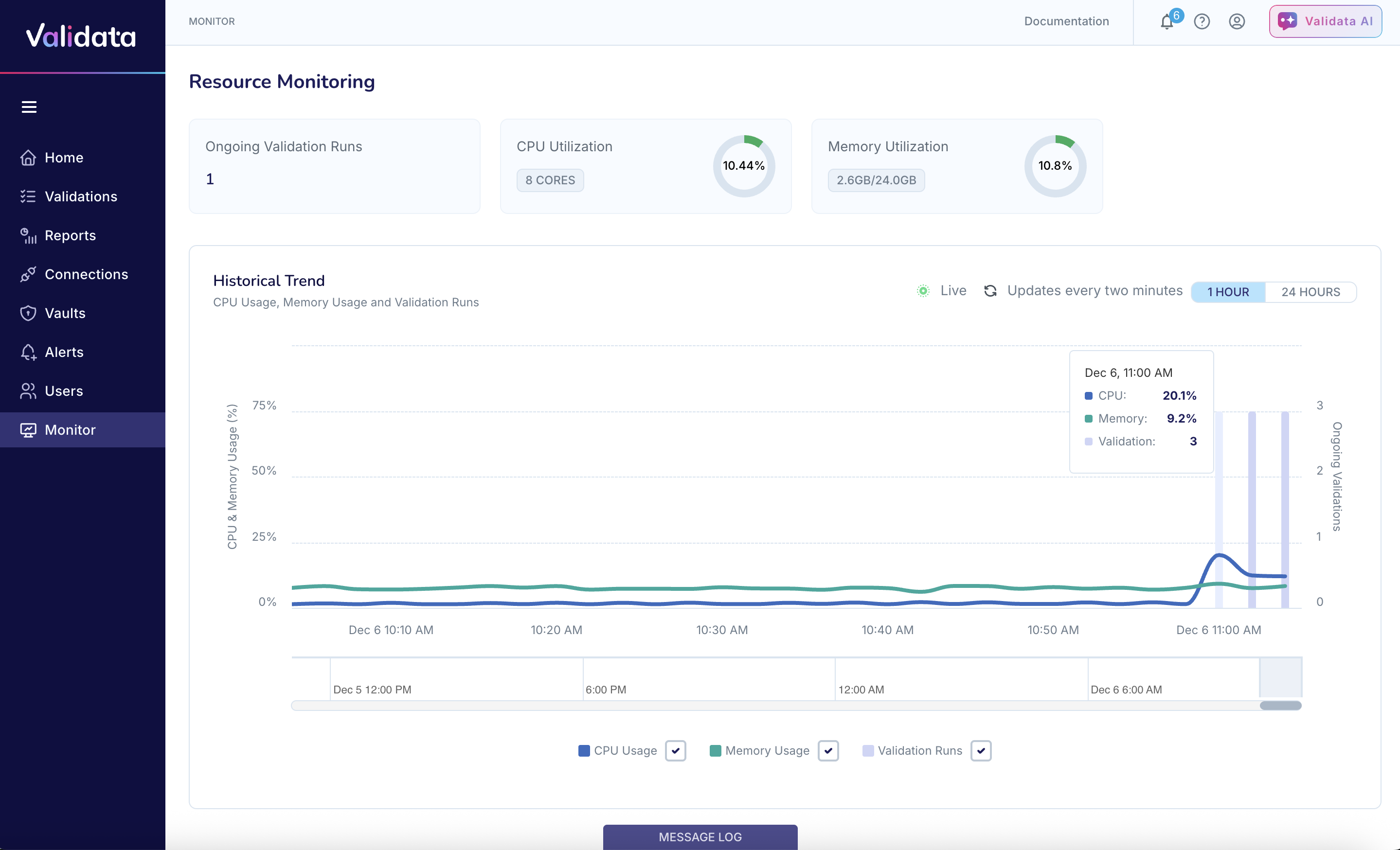Image resolution: width=1400 pixels, height=850 pixels.
Task: Open the Vaults page
Action: [65, 313]
